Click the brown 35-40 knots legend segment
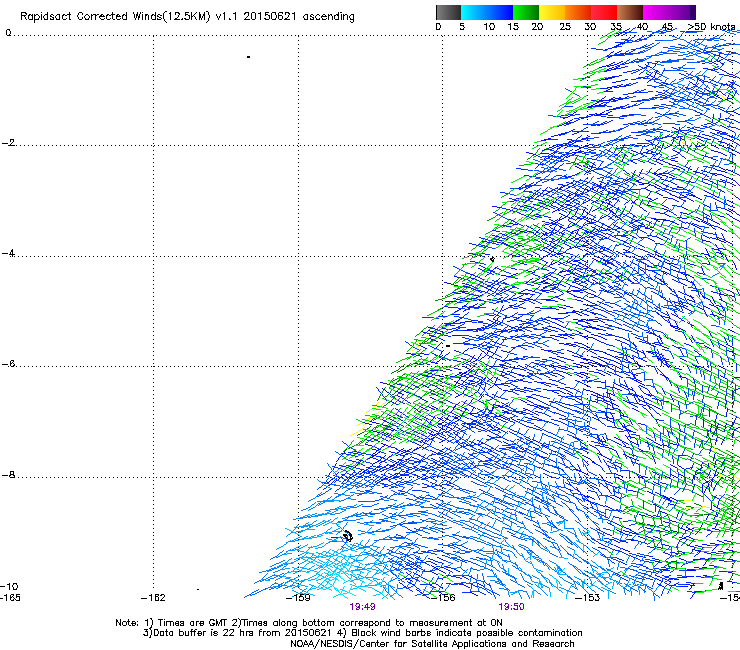Viewport: 740px width, 650px height. [630, 12]
